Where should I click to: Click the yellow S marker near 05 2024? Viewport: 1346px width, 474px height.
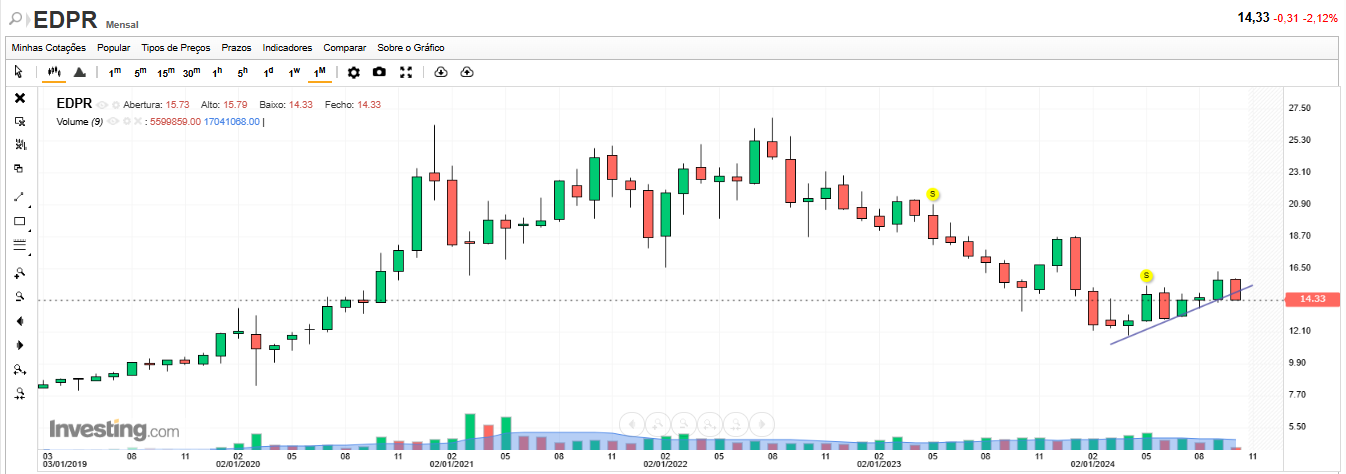(x=1147, y=275)
